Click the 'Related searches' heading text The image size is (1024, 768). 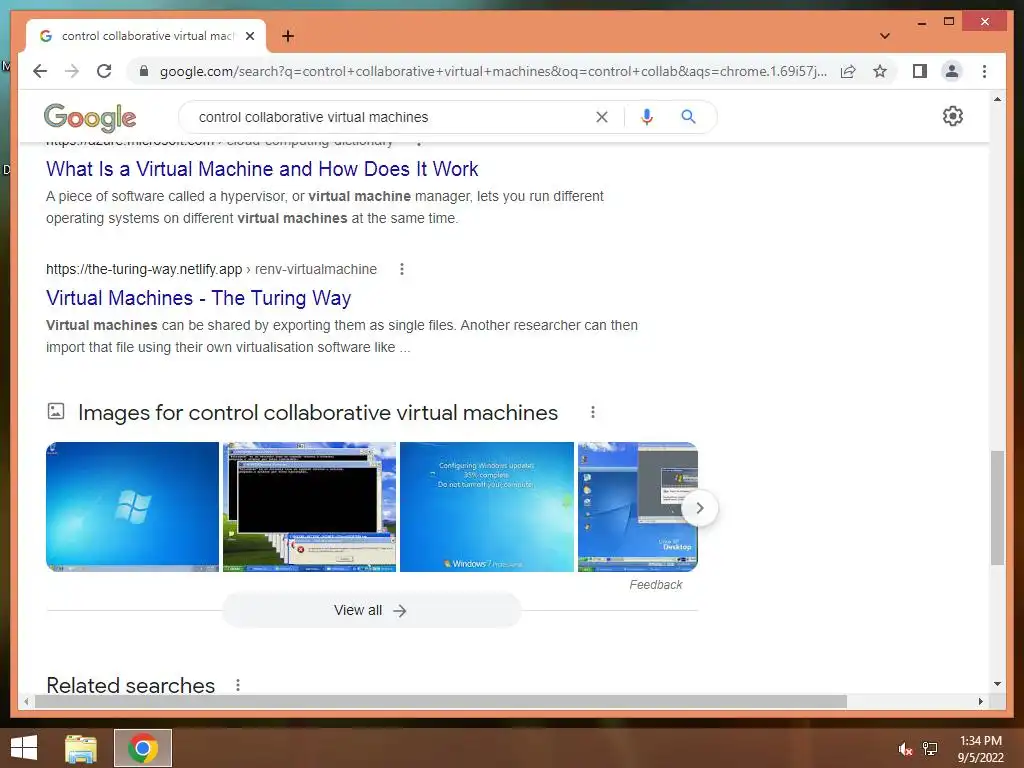[131, 685]
